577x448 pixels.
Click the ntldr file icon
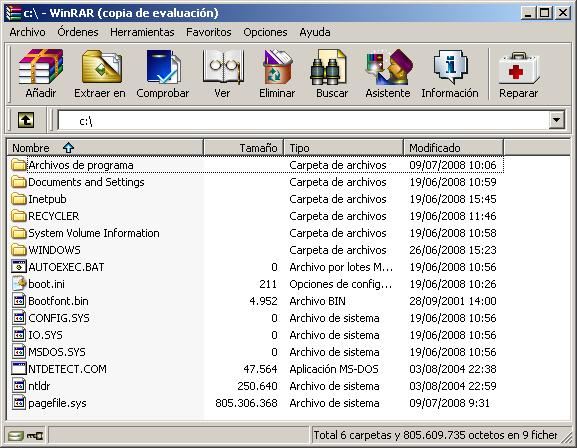(x=19, y=386)
